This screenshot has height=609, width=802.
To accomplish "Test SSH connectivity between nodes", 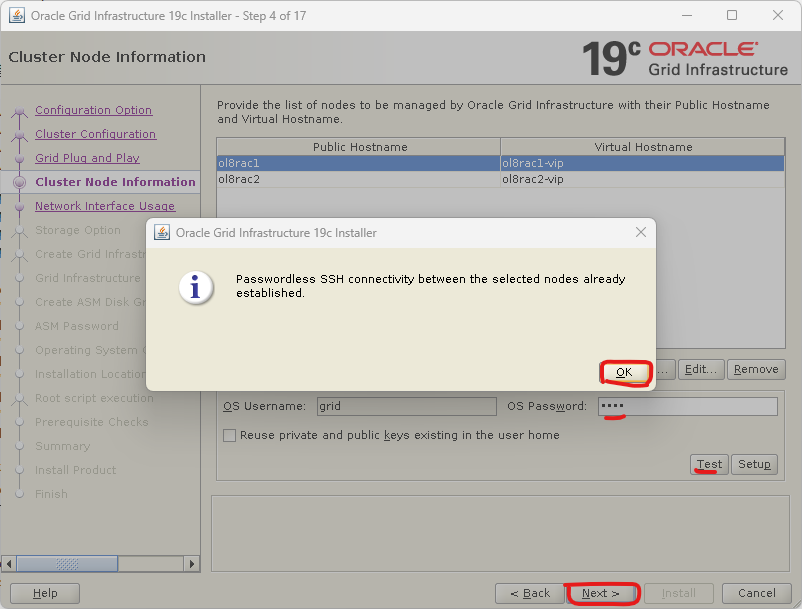I will (x=709, y=464).
